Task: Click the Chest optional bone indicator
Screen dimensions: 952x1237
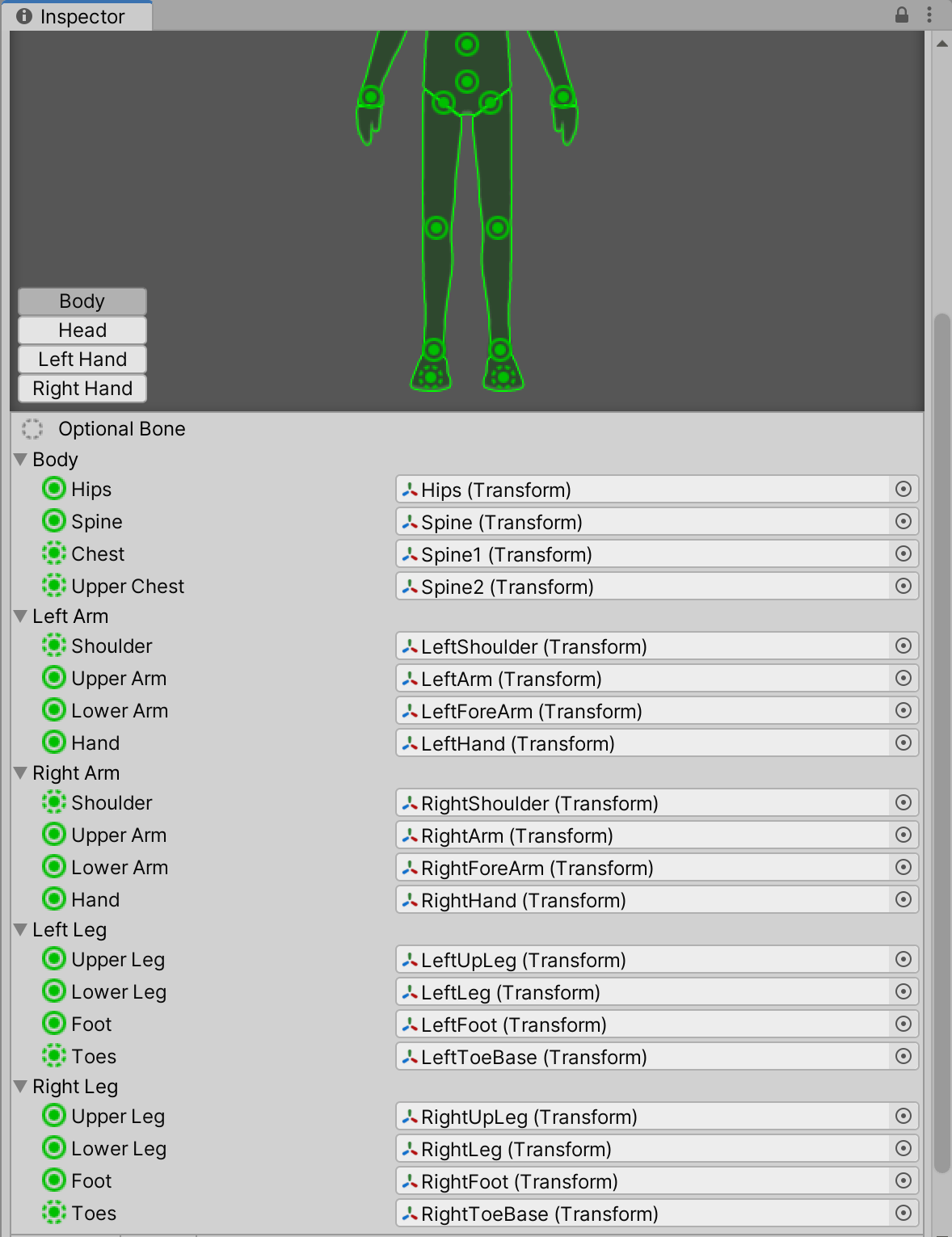Action: (x=53, y=553)
